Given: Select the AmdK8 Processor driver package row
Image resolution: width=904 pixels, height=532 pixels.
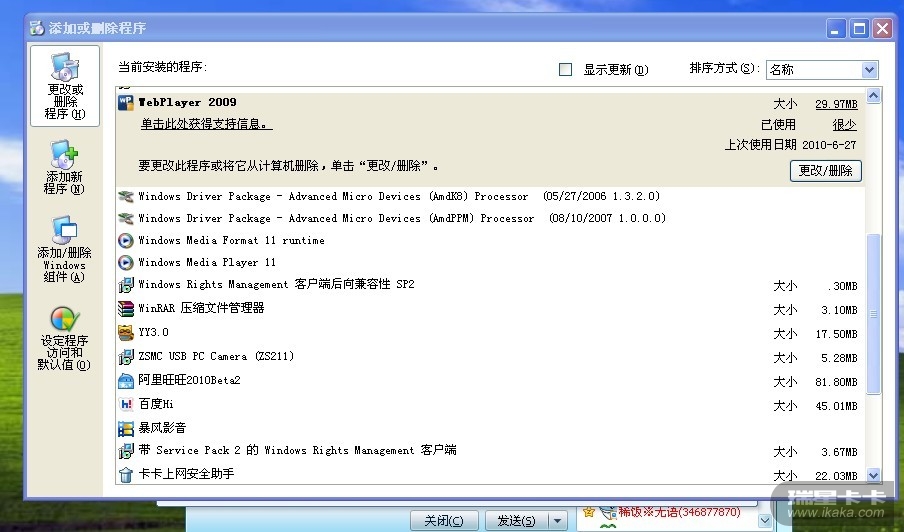Looking at the screenshot, I should coord(490,197).
